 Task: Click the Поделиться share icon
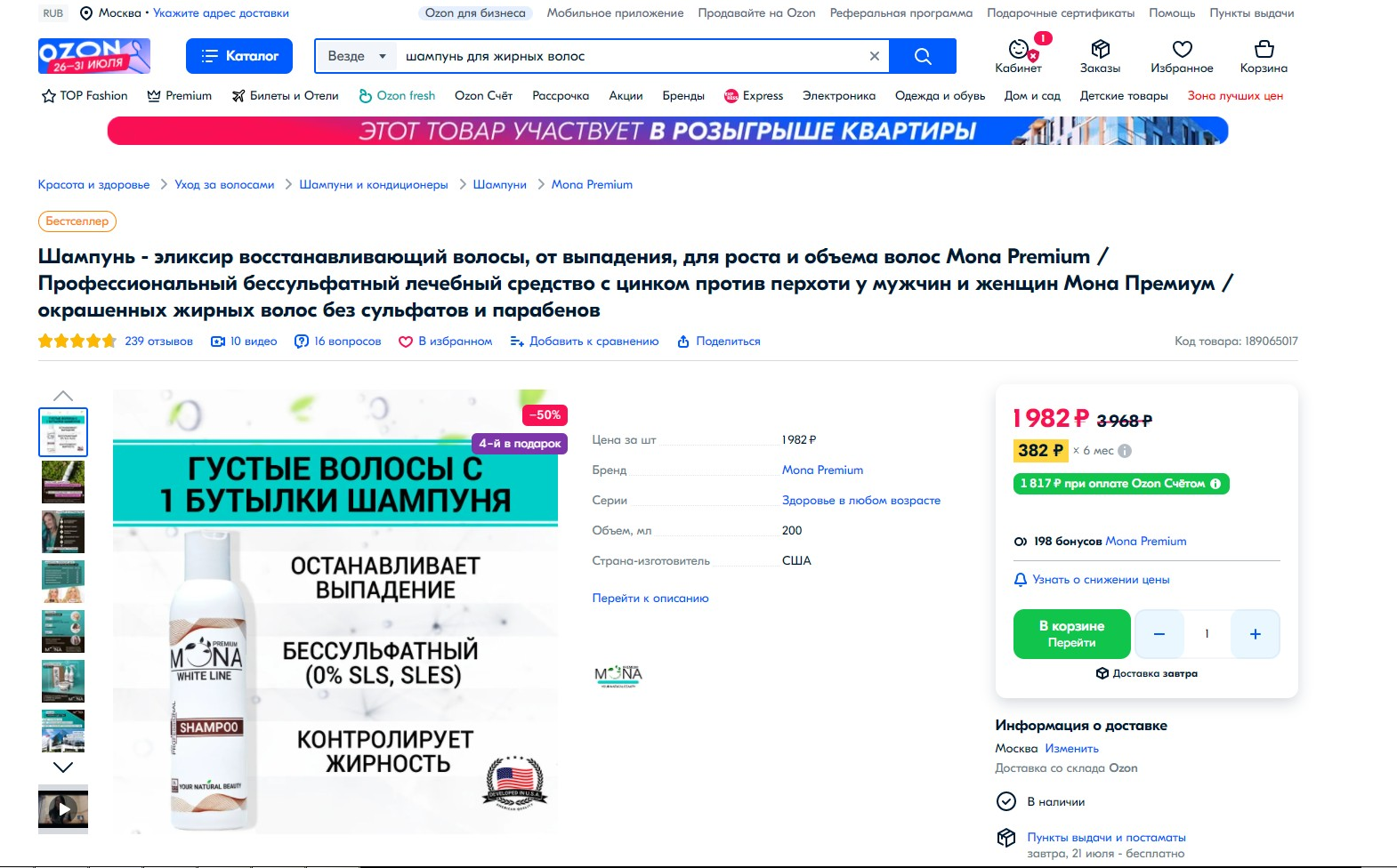(683, 342)
